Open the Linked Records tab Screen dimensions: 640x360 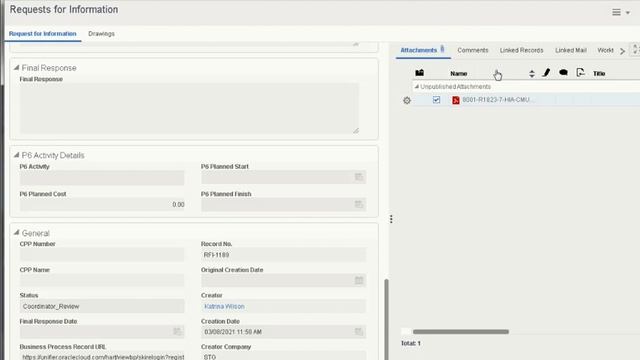click(x=521, y=50)
